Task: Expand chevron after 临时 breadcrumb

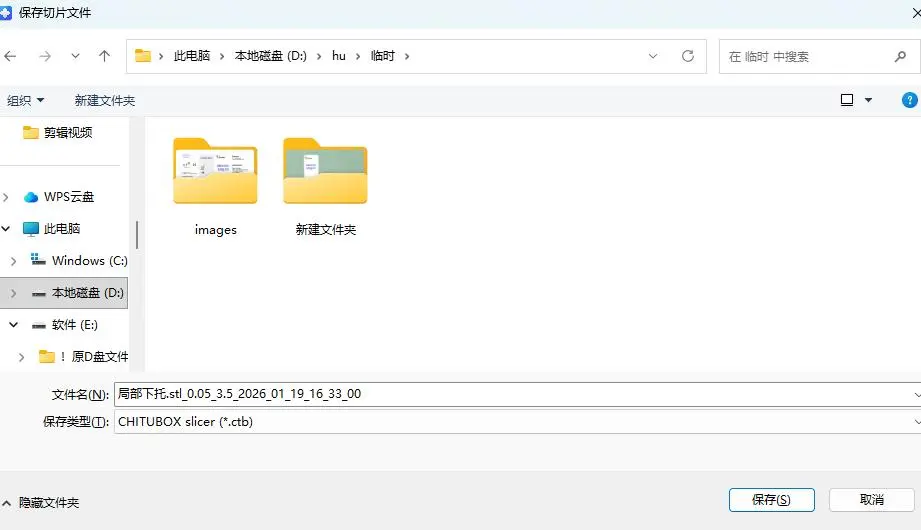Action: (x=406, y=56)
